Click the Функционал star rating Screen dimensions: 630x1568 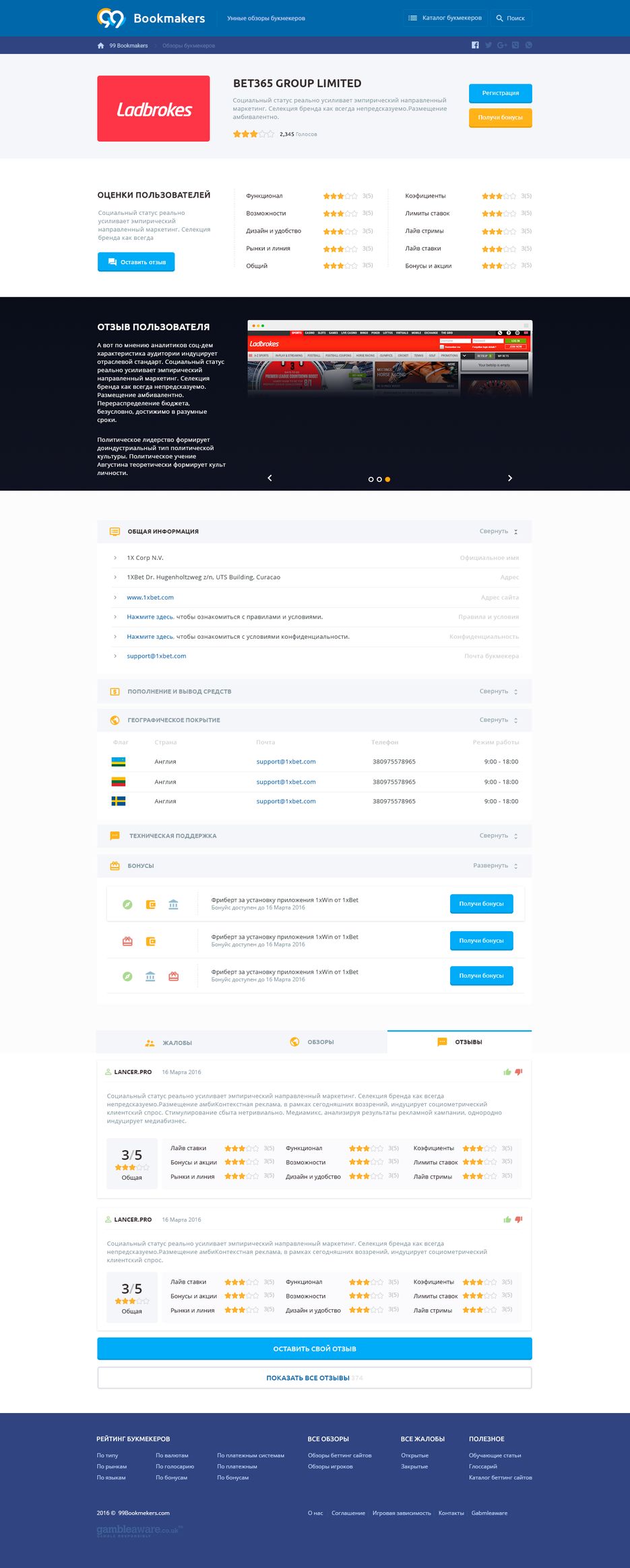pyautogui.click(x=340, y=196)
